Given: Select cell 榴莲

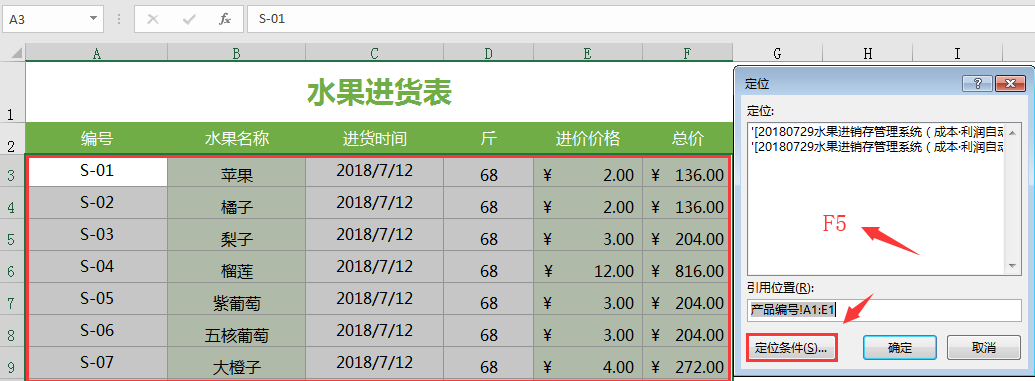Looking at the screenshot, I should click(236, 267).
